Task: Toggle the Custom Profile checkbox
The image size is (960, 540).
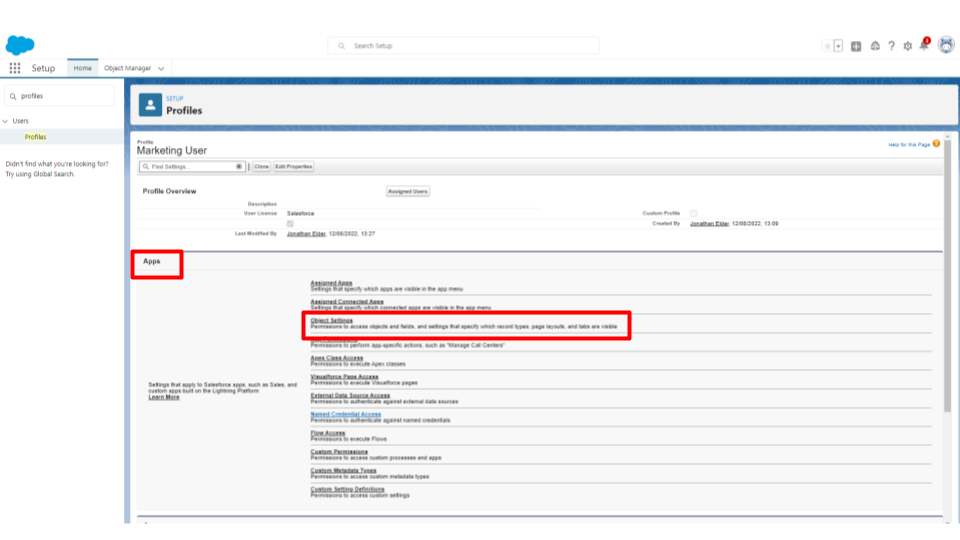Action: 694,214
